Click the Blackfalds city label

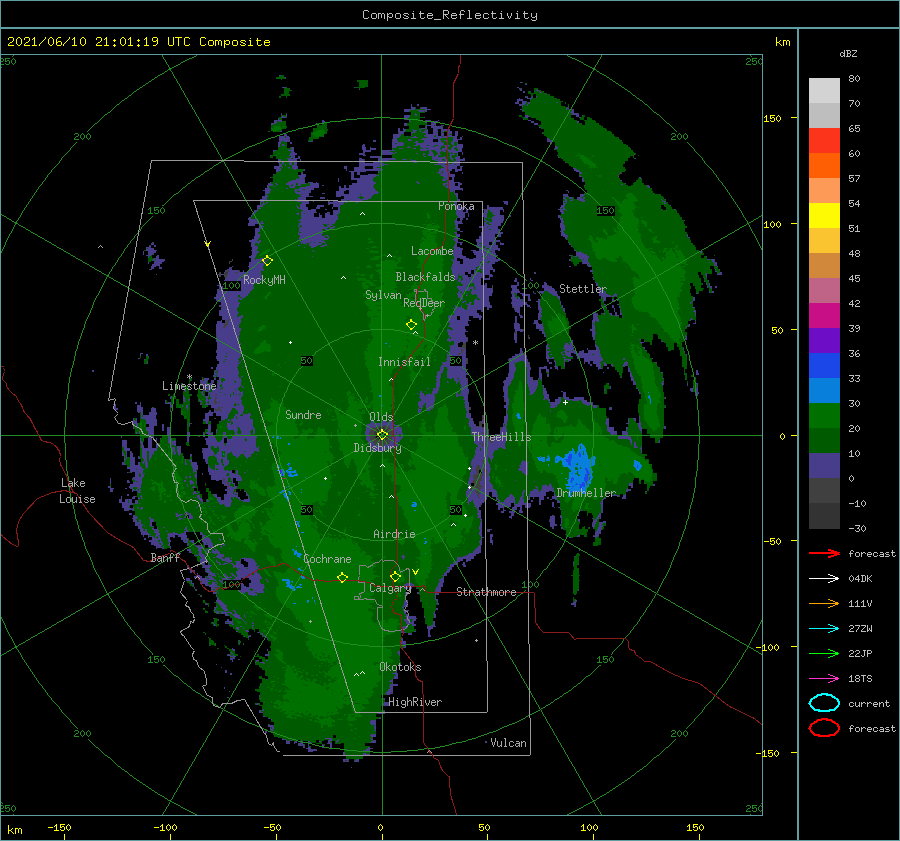(425, 277)
